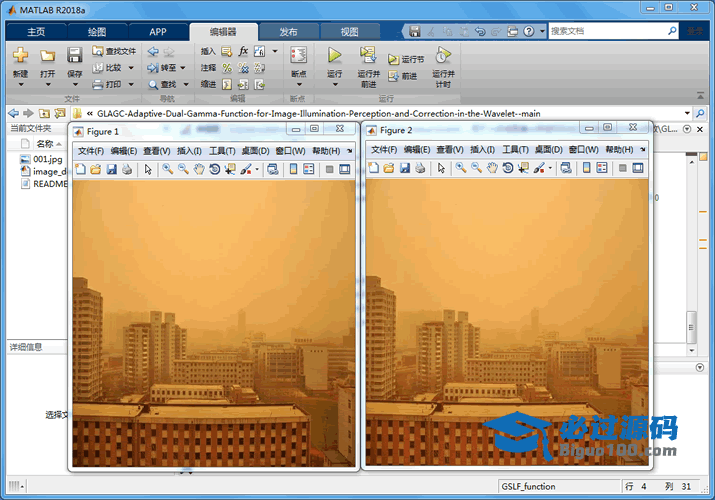
Task: Click Run and Advance (运行并前进) icon
Action: coord(368,55)
